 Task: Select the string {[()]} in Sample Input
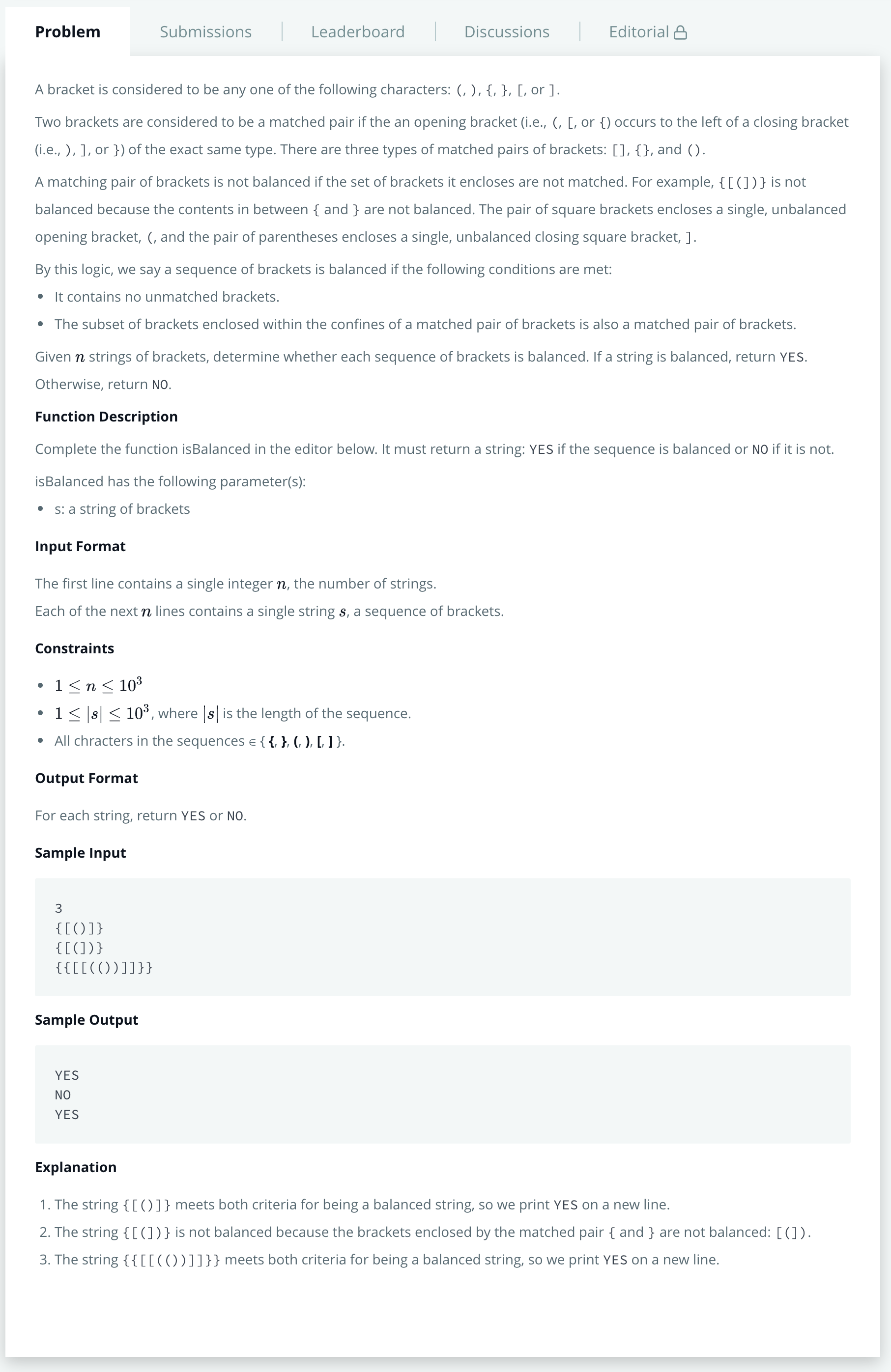click(79, 928)
